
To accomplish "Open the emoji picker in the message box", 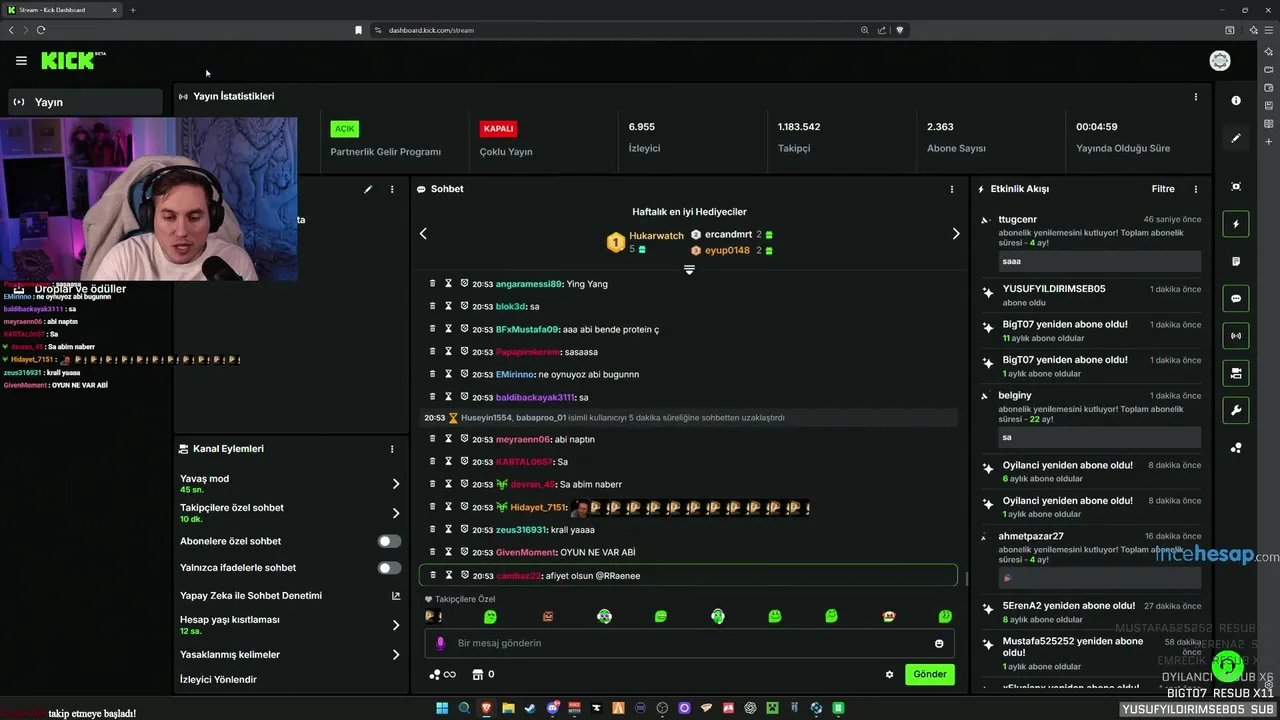I will (x=939, y=643).
